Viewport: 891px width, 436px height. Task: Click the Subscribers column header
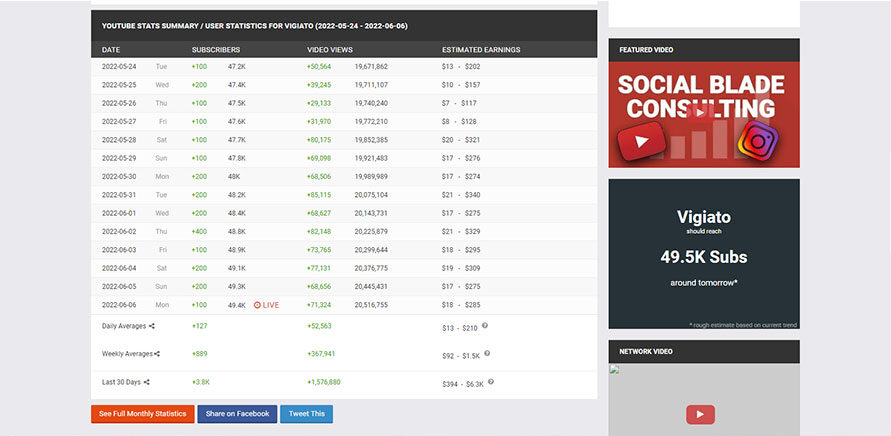click(216, 49)
